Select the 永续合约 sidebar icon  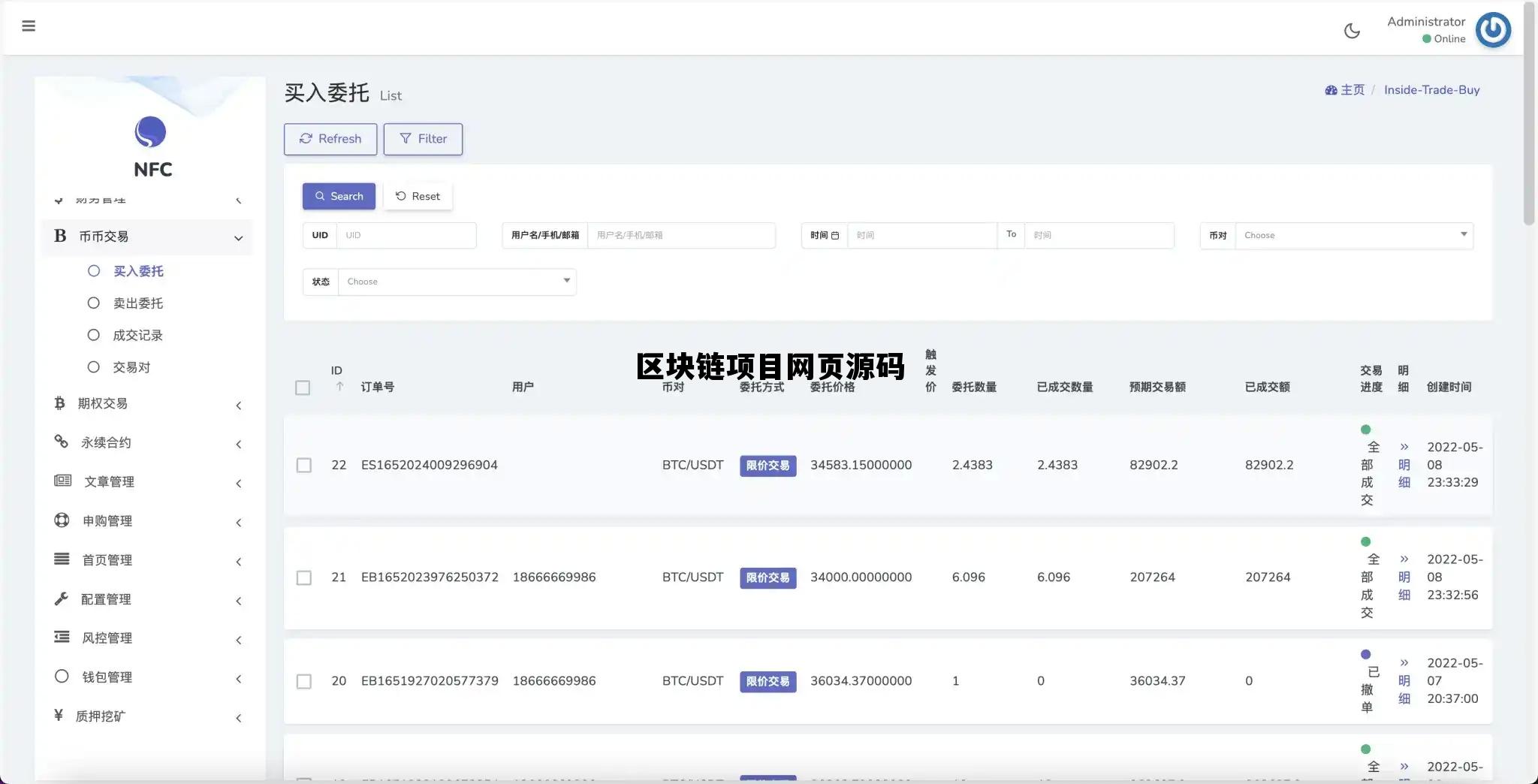click(62, 442)
